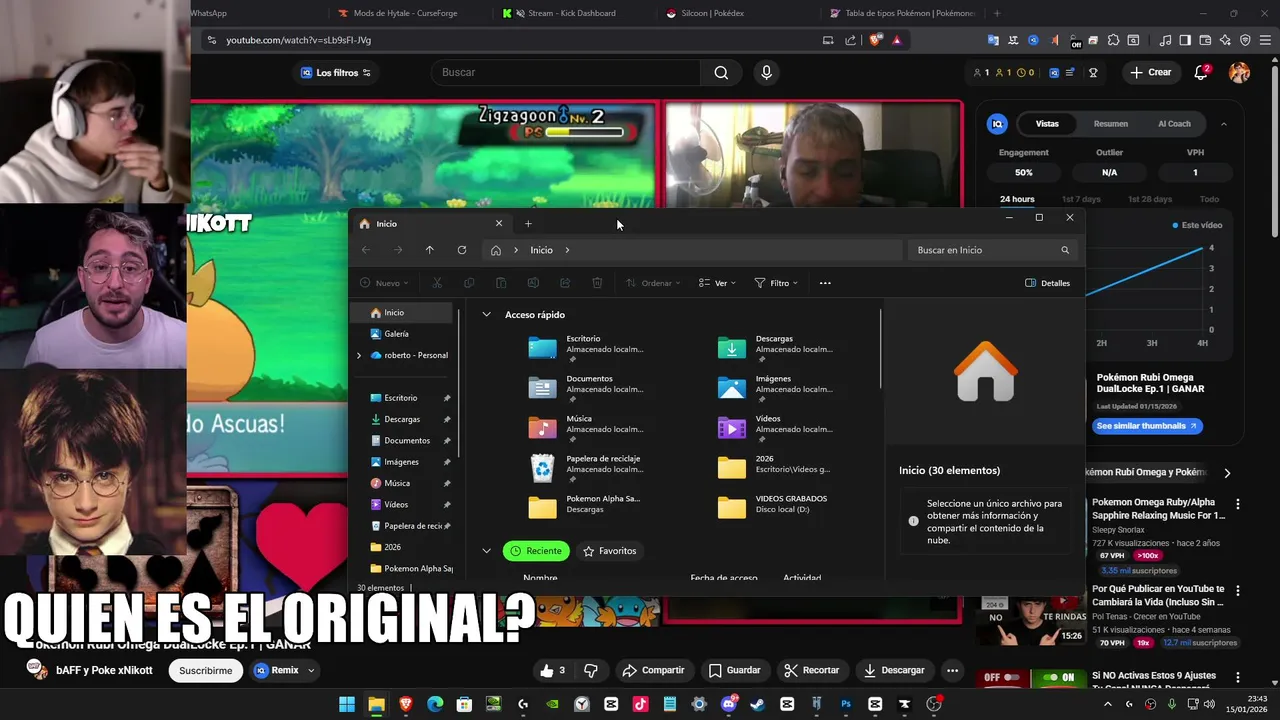Open the Brave extensions puzzle icon
1280x720 pixels.
click(1113, 40)
